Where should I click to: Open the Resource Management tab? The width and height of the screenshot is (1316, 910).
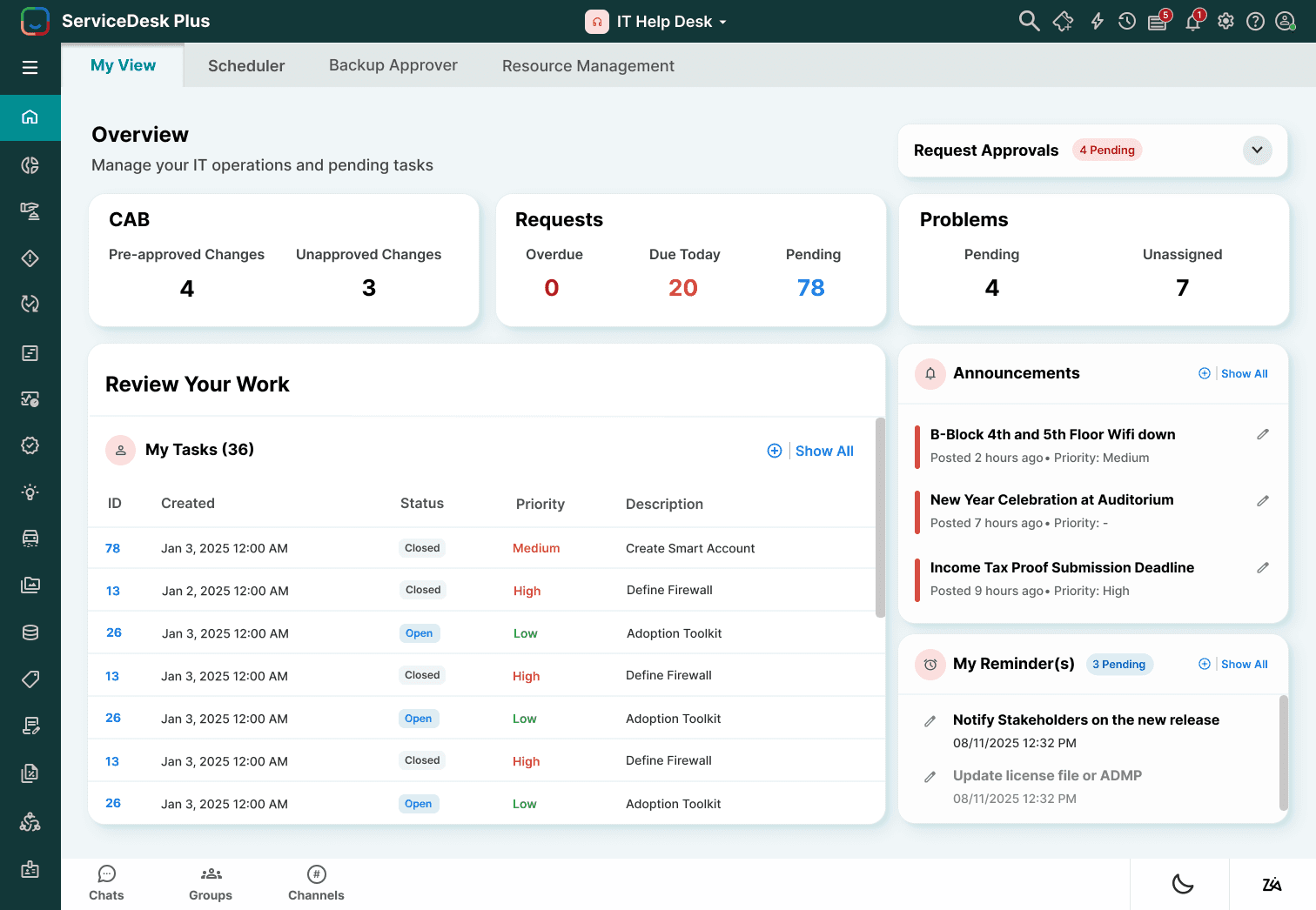pos(587,65)
